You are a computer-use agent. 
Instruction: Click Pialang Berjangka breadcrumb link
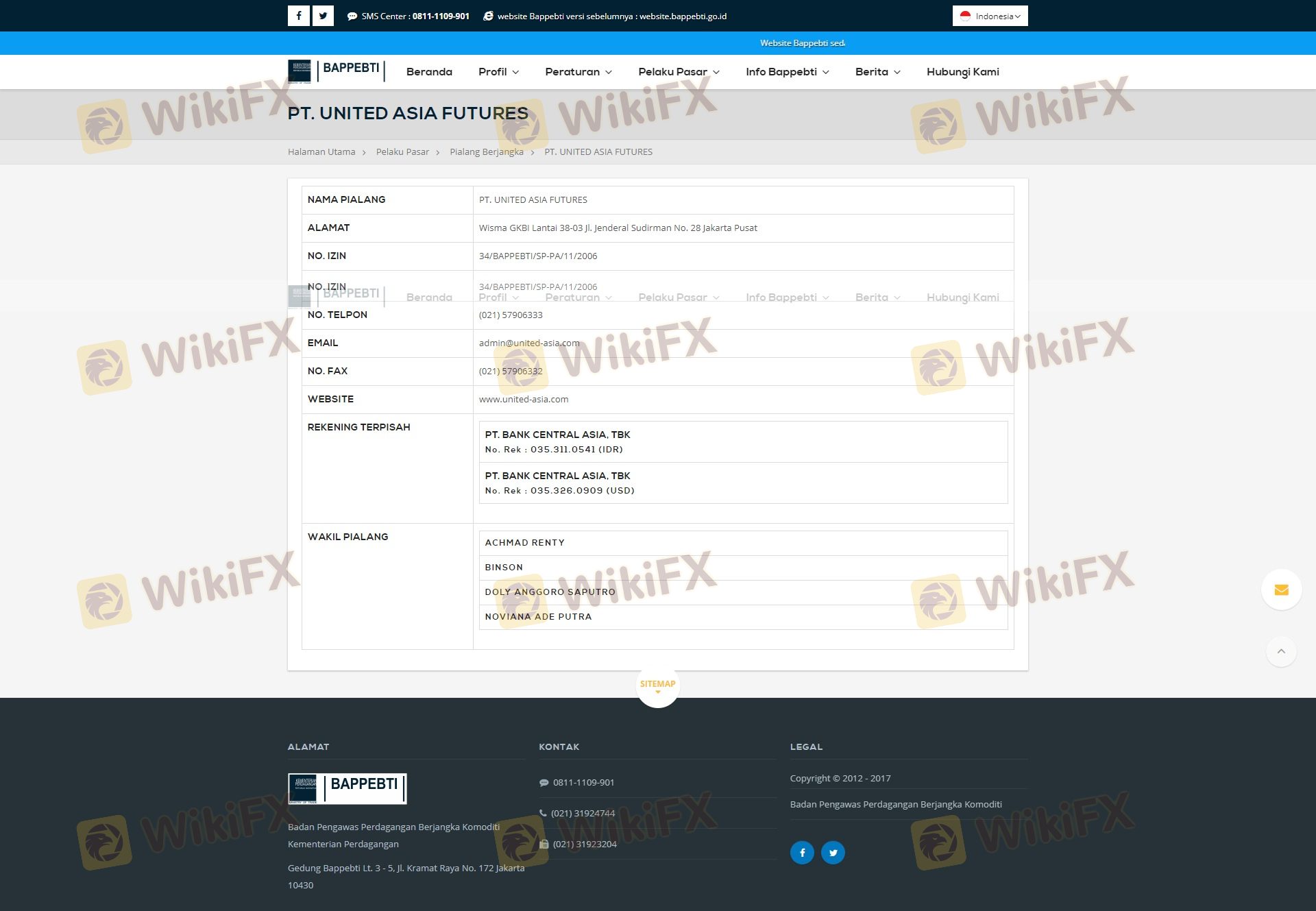(486, 152)
